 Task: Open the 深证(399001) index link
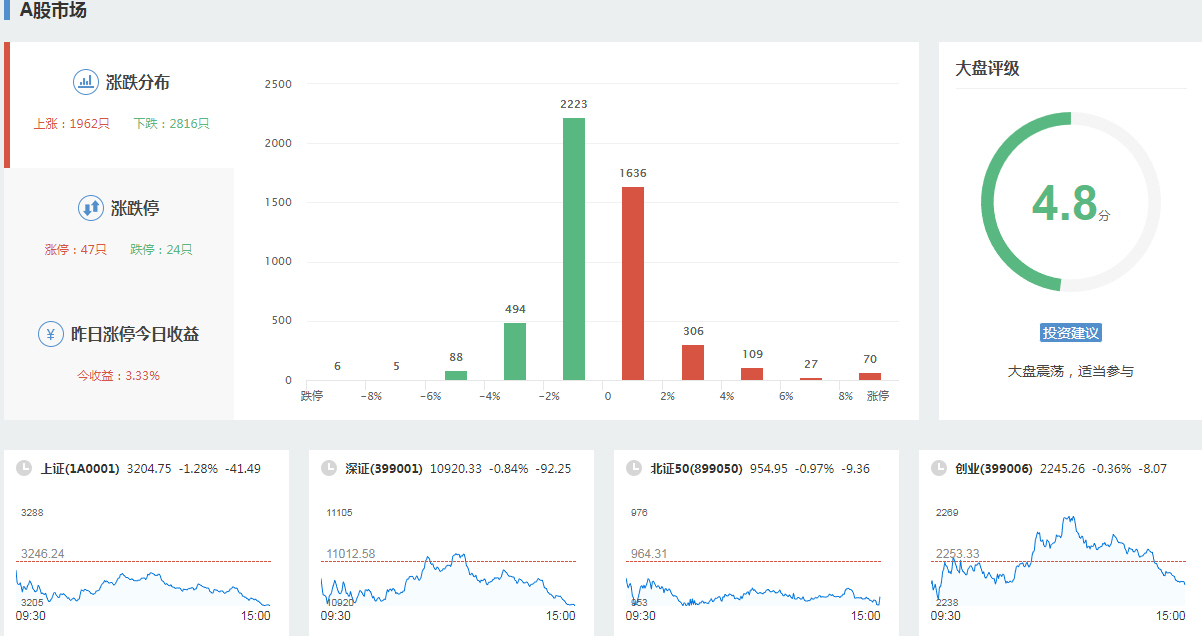coord(384,468)
